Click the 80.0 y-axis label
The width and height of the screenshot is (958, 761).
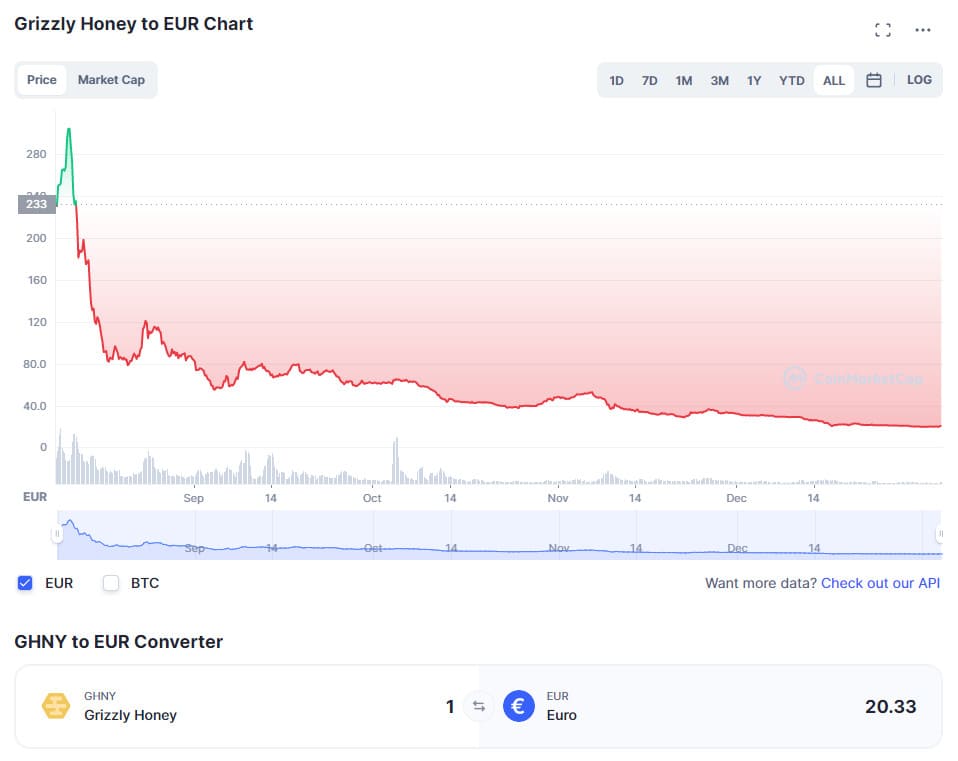34,364
